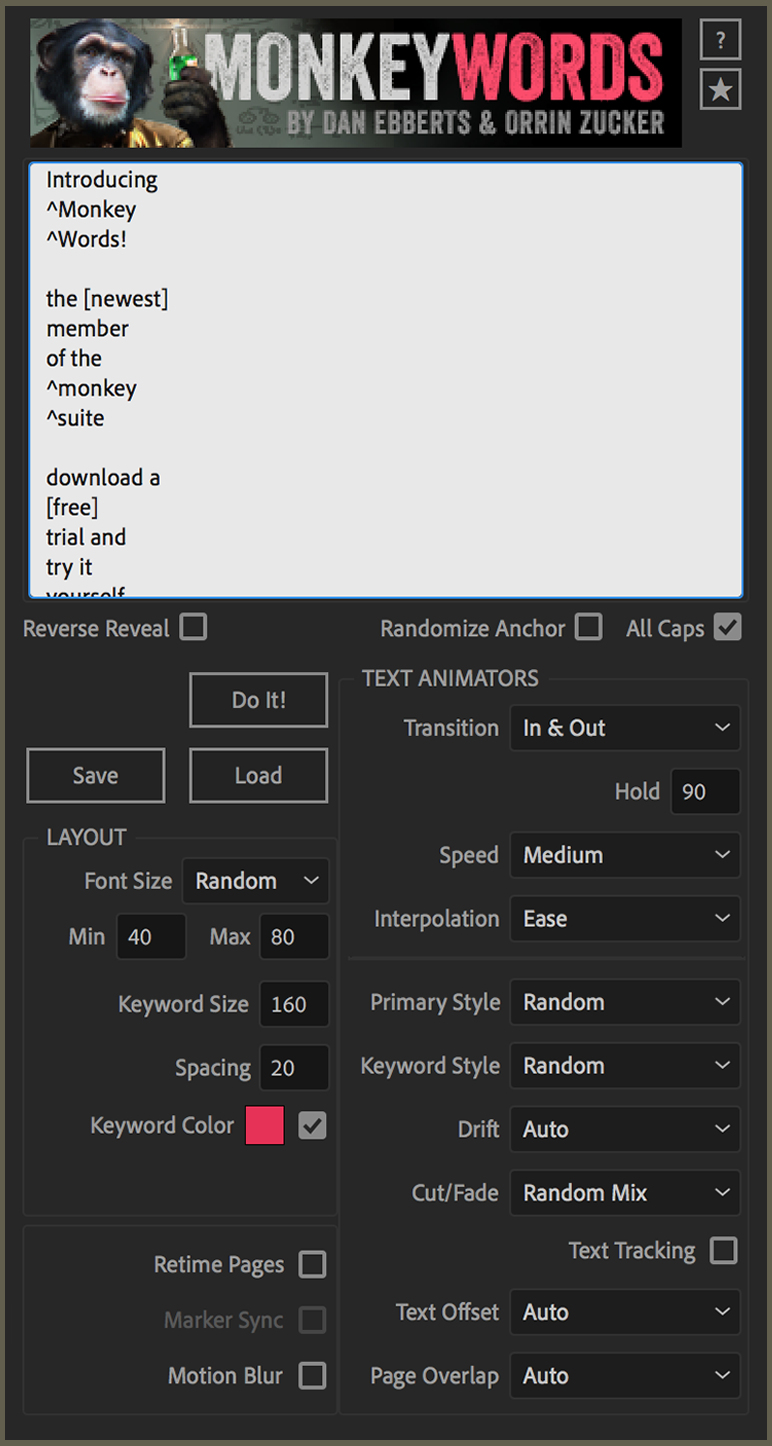
Task: Click the Hold value field
Action: pos(705,792)
